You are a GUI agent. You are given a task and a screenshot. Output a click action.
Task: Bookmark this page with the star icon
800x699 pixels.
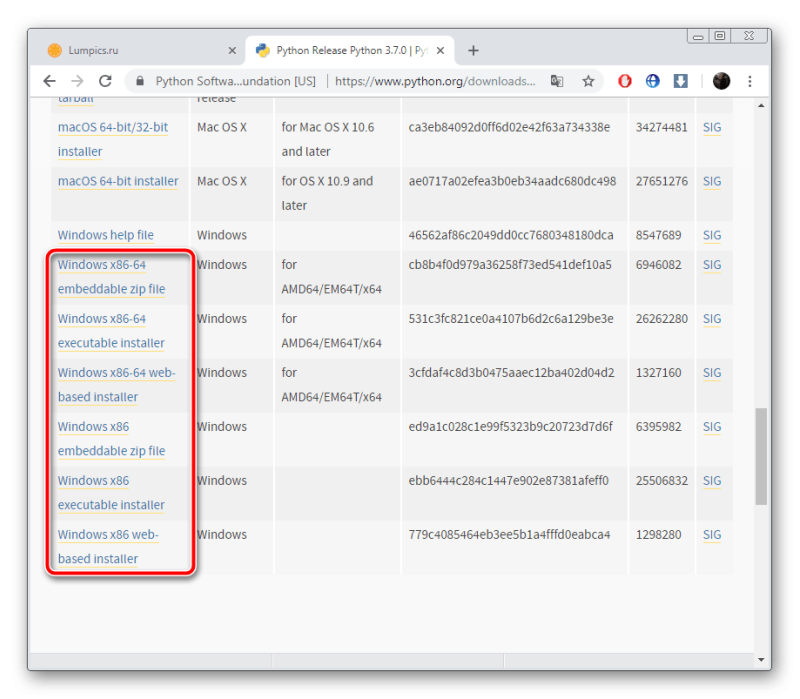tap(588, 81)
